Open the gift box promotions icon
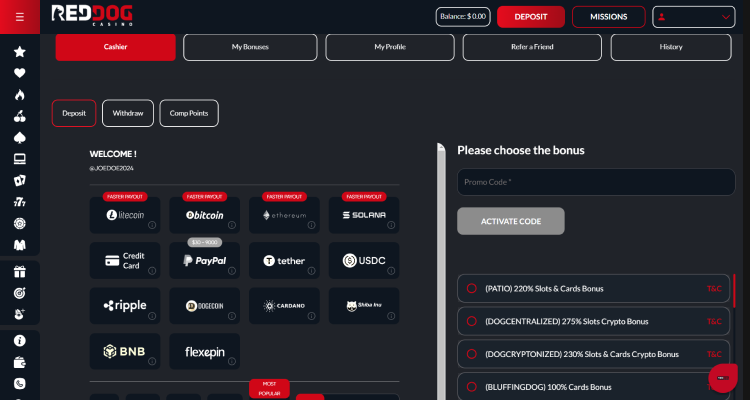This screenshot has width=750, height=400. 20,272
